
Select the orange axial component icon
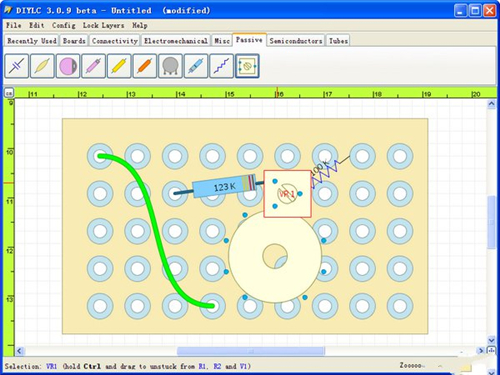pyautogui.click(x=145, y=66)
